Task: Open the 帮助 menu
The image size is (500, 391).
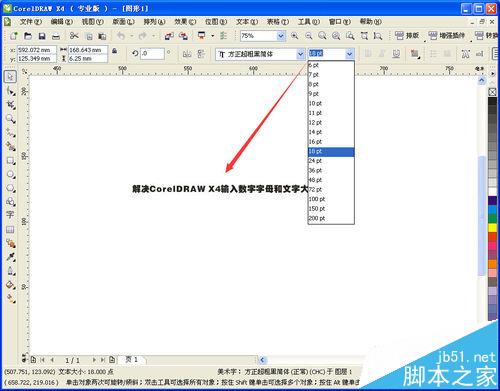Action: pyautogui.click(x=371, y=22)
